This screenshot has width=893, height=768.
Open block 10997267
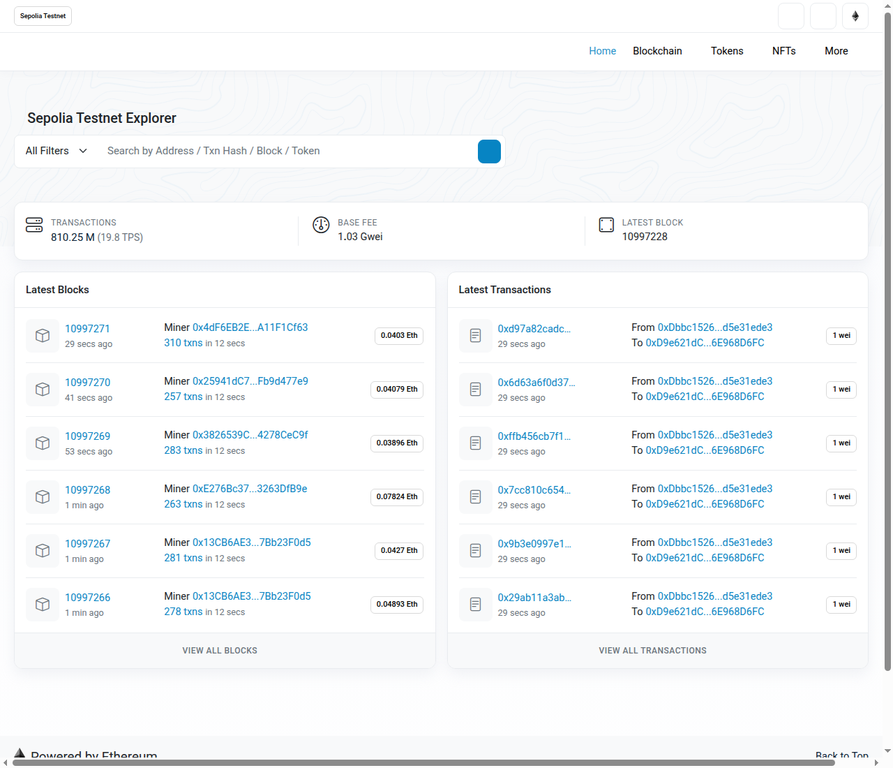(x=88, y=543)
